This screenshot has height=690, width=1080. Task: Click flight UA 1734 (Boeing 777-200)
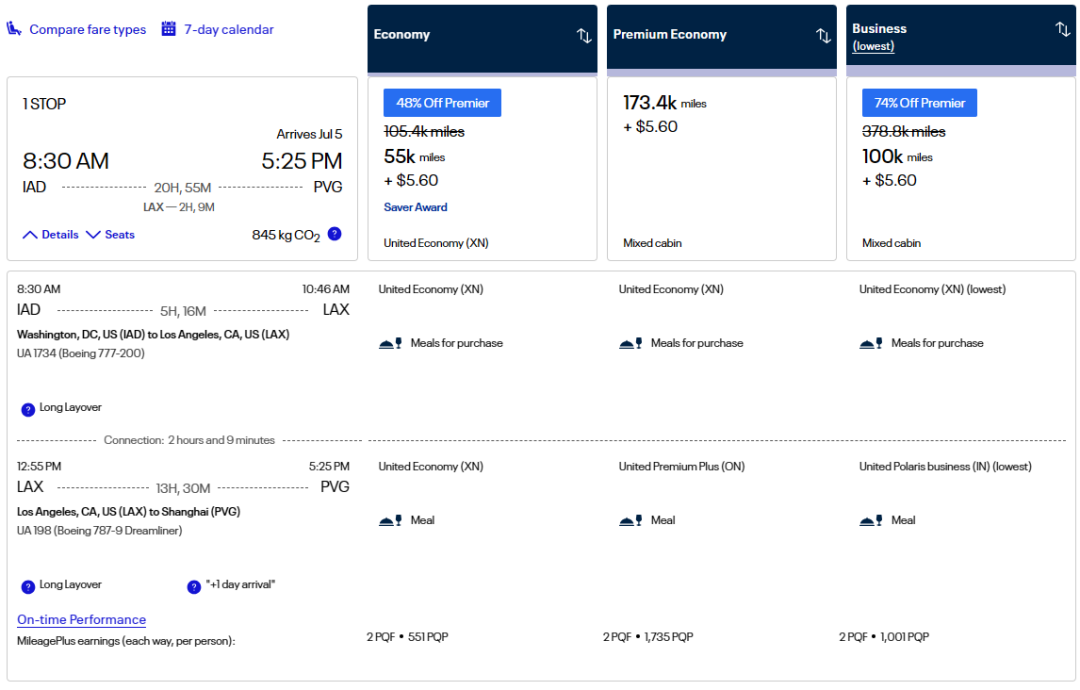click(x=81, y=353)
